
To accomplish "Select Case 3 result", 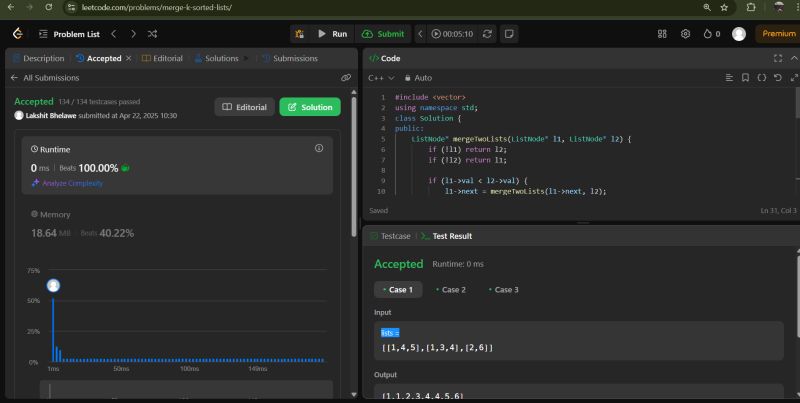I will point(503,290).
